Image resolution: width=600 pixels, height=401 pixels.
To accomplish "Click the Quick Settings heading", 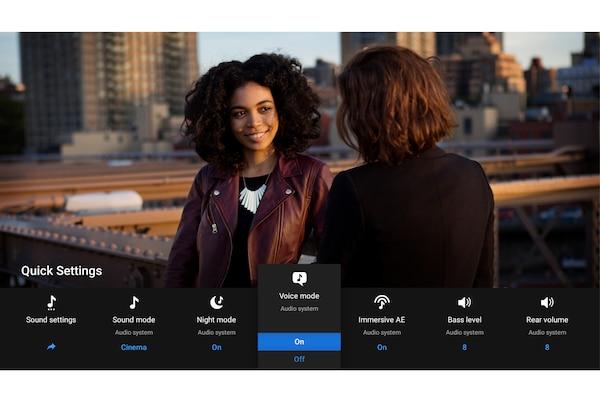I will click(x=62, y=271).
